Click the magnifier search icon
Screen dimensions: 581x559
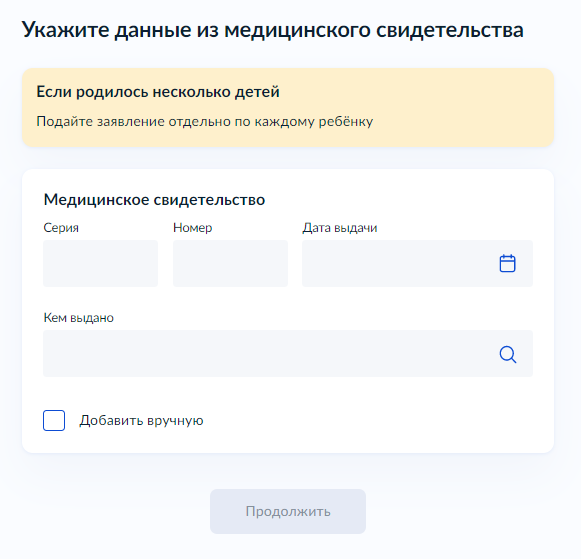508,355
